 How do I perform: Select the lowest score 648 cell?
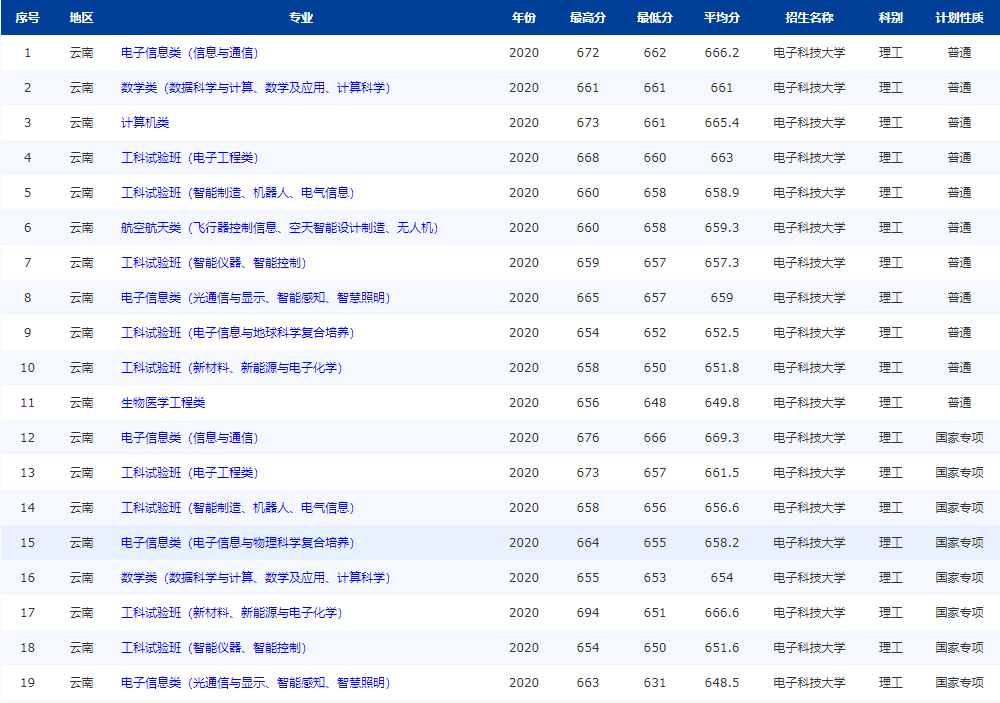pos(655,403)
